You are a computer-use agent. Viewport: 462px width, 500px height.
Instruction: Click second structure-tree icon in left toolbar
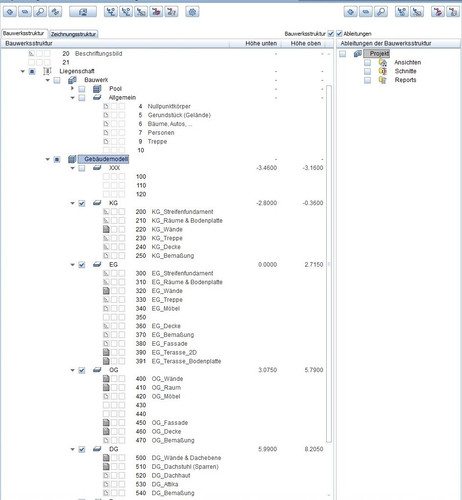(x=126, y=12)
